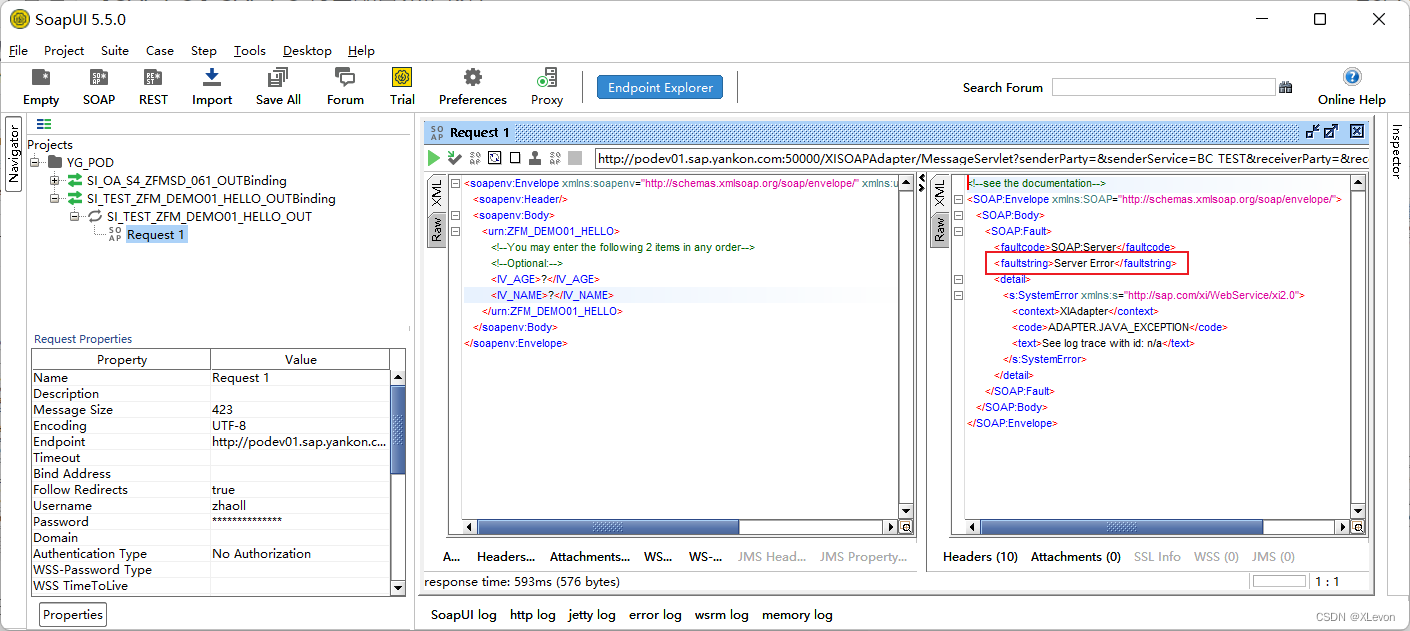Open the http log tab
The width and height of the screenshot is (1410, 631).
coord(532,615)
